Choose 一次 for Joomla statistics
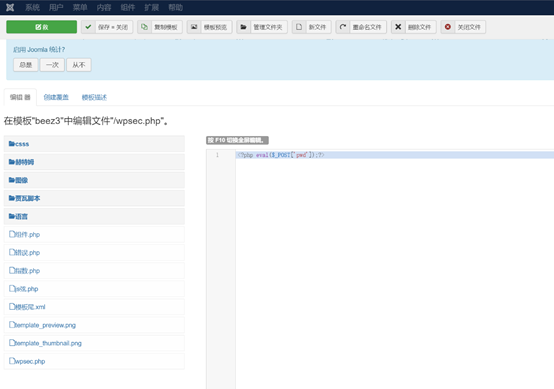Image resolution: width=554 pixels, height=389 pixels. click(52, 65)
